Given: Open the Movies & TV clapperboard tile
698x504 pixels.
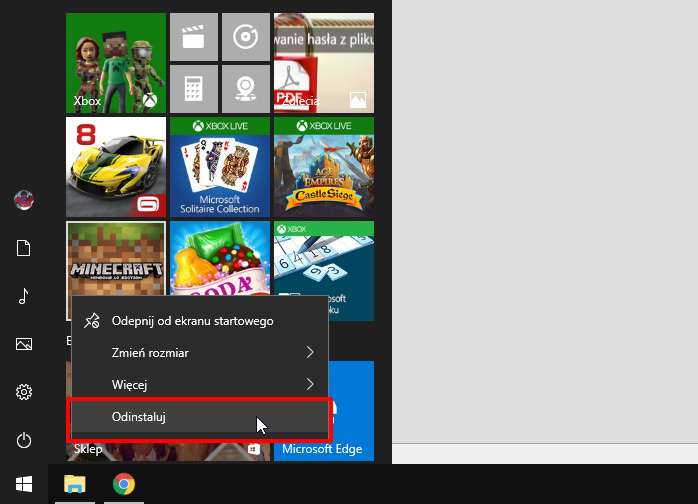Looking at the screenshot, I should tap(194, 37).
